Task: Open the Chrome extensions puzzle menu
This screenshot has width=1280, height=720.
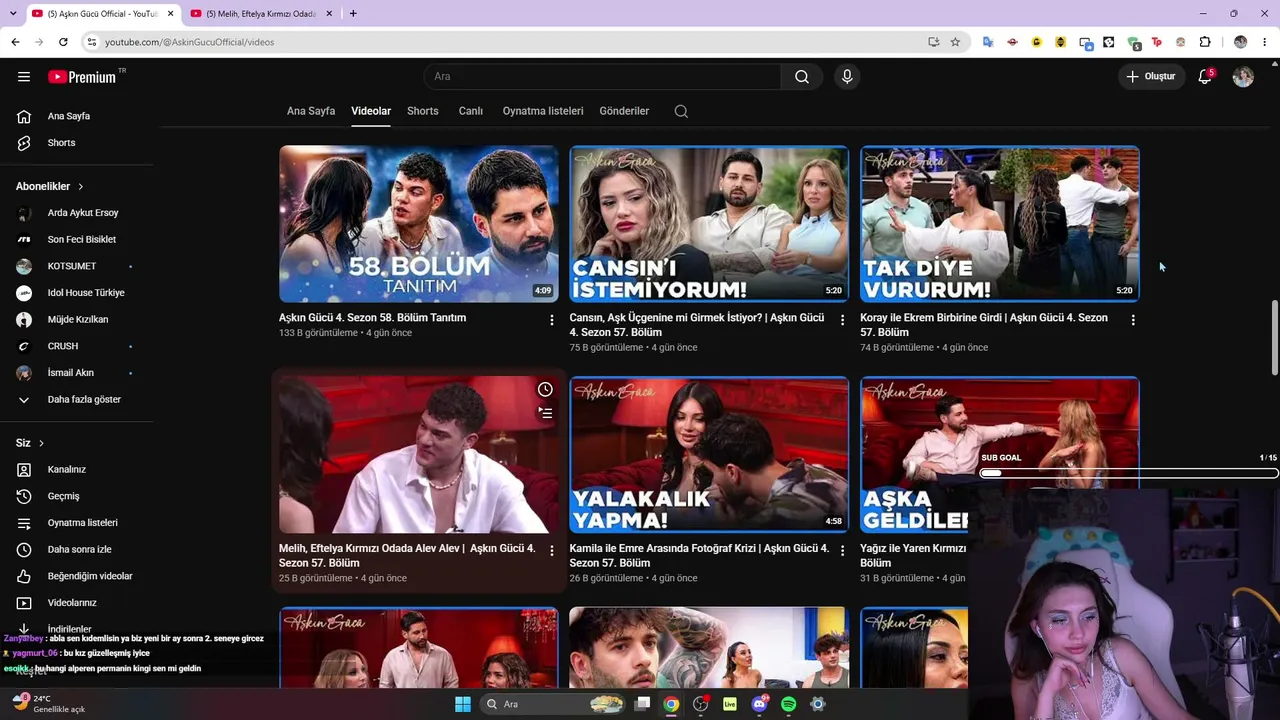Action: click(x=1205, y=42)
